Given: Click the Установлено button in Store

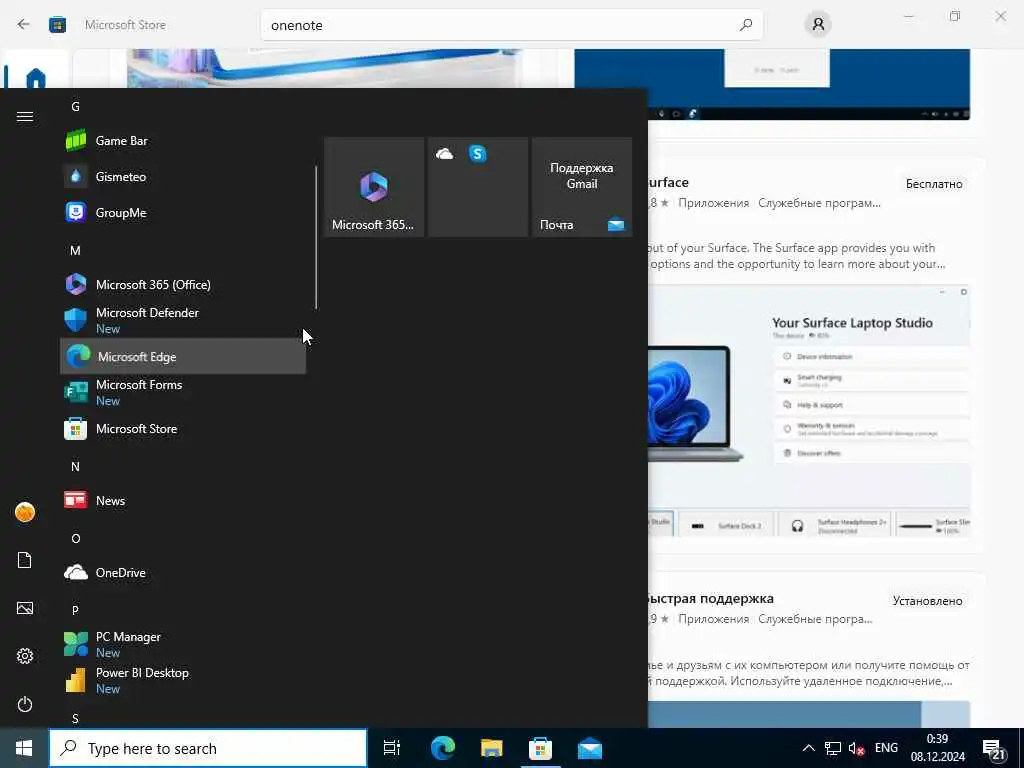Looking at the screenshot, I should (x=927, y=600).
